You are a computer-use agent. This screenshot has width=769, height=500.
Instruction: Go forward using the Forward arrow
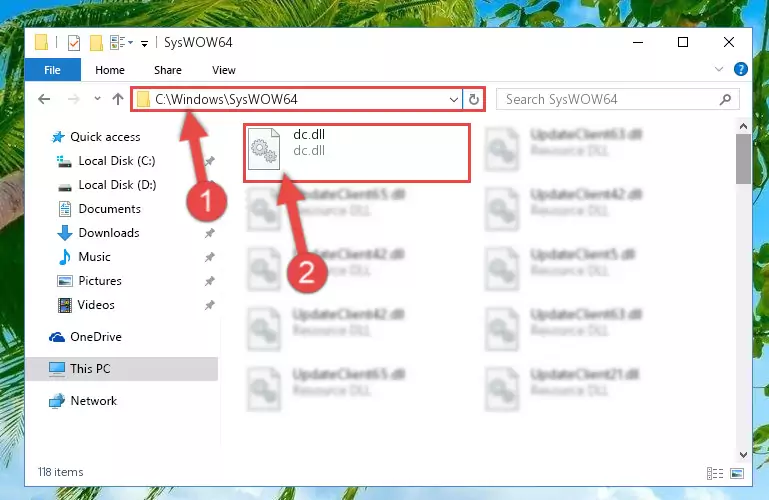(74, 100)
